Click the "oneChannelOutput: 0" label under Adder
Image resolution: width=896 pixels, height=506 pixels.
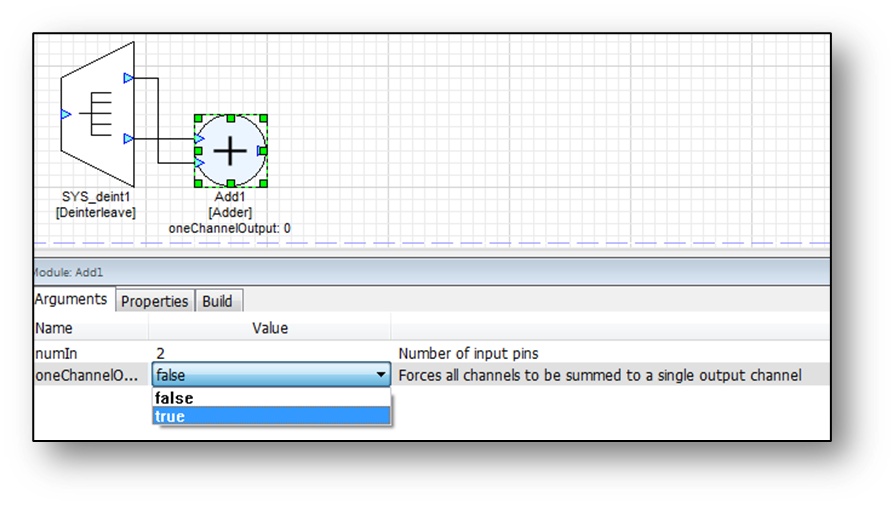pyautogui.click(x=230, y=228)
